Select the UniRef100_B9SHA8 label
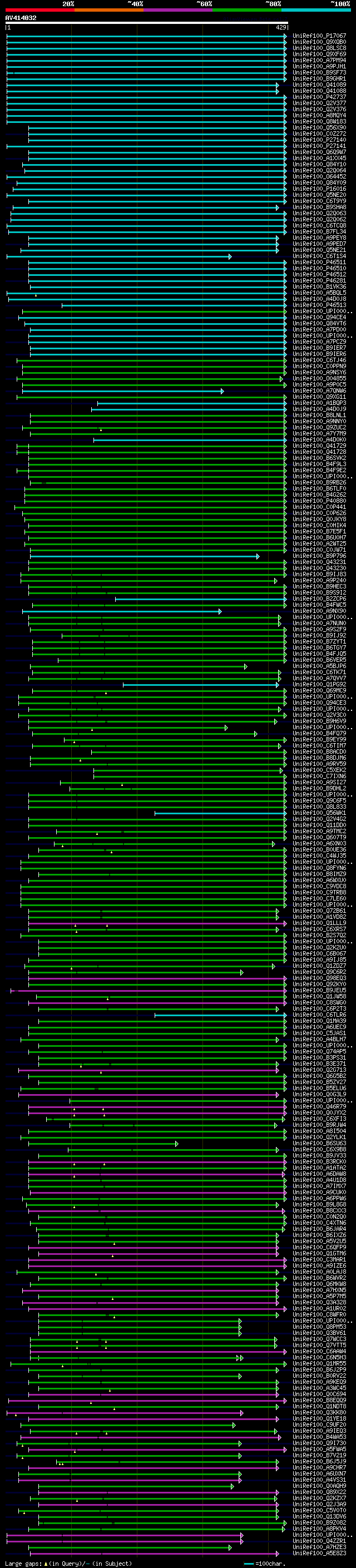This screenshot has height=1568, width=356. pyautogui.click(x=319, y=207)
